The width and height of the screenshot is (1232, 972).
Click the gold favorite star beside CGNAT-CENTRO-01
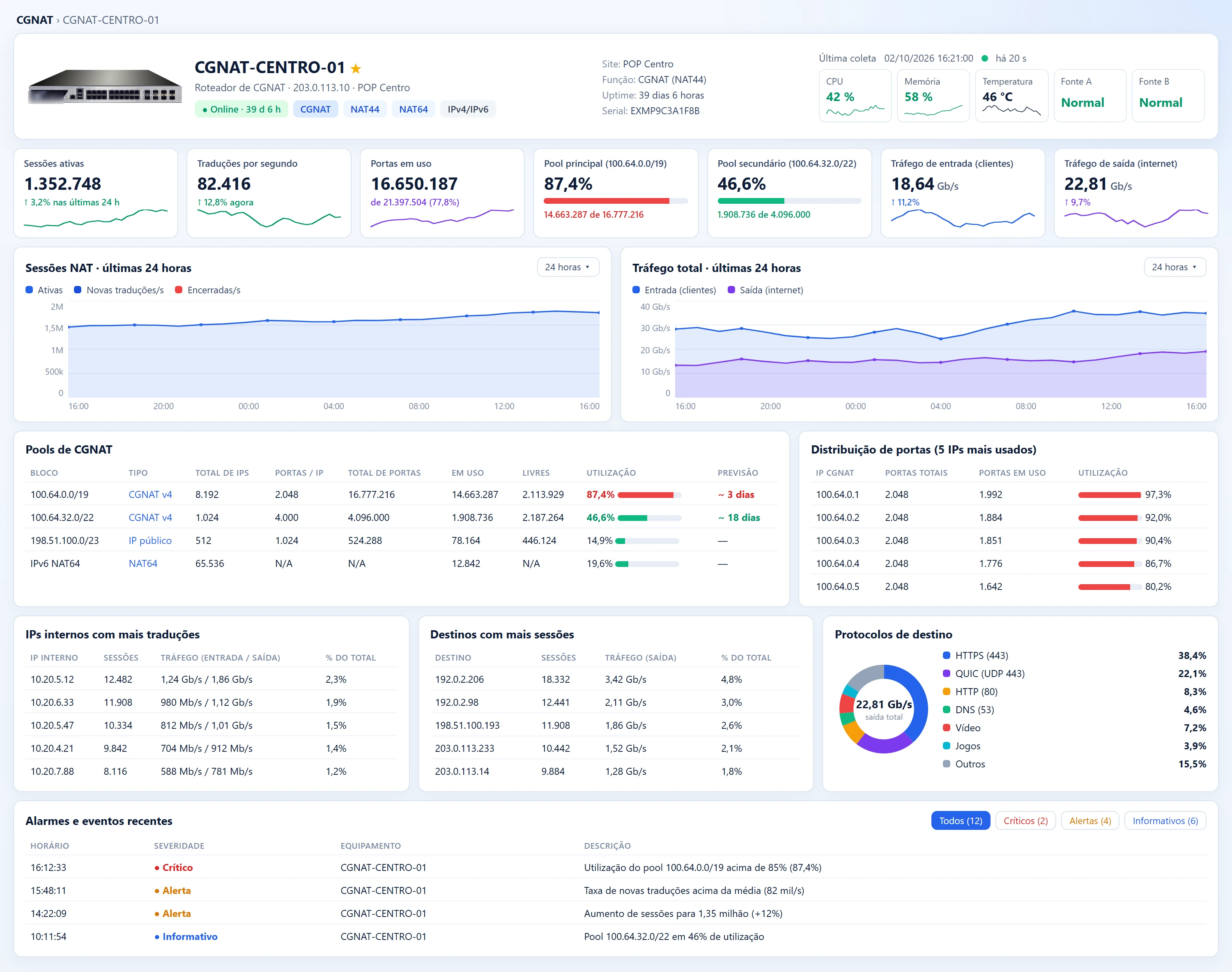pos(356,68)
